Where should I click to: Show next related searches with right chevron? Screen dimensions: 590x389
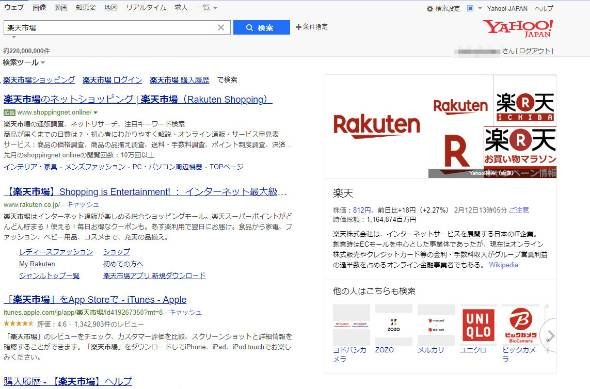tap(550, 335)
